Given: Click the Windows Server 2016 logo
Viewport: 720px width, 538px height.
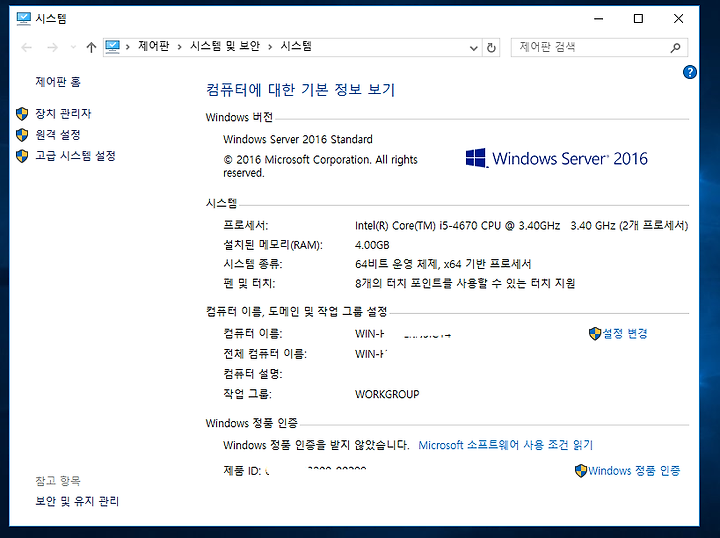Looking at the screenshot, I should (557, 158).
